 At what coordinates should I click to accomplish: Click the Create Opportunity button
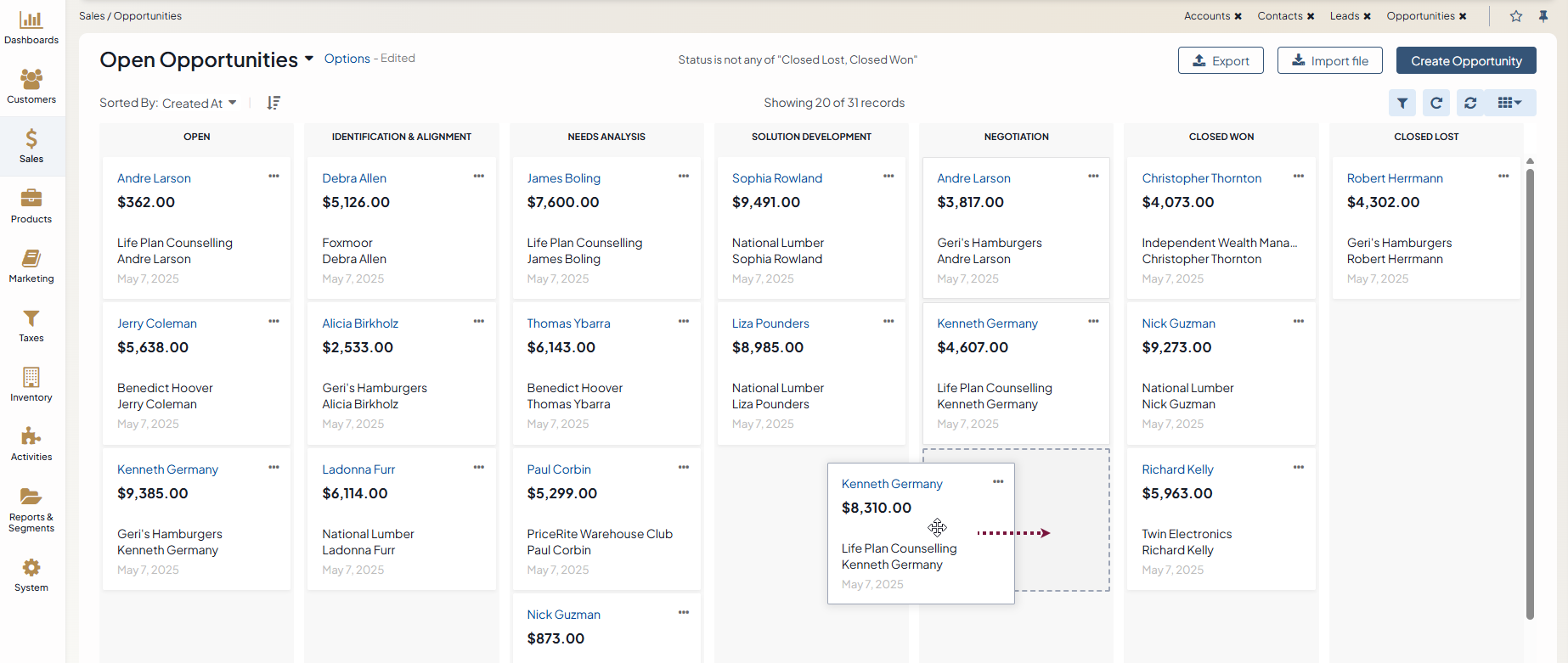(1466, 61)
